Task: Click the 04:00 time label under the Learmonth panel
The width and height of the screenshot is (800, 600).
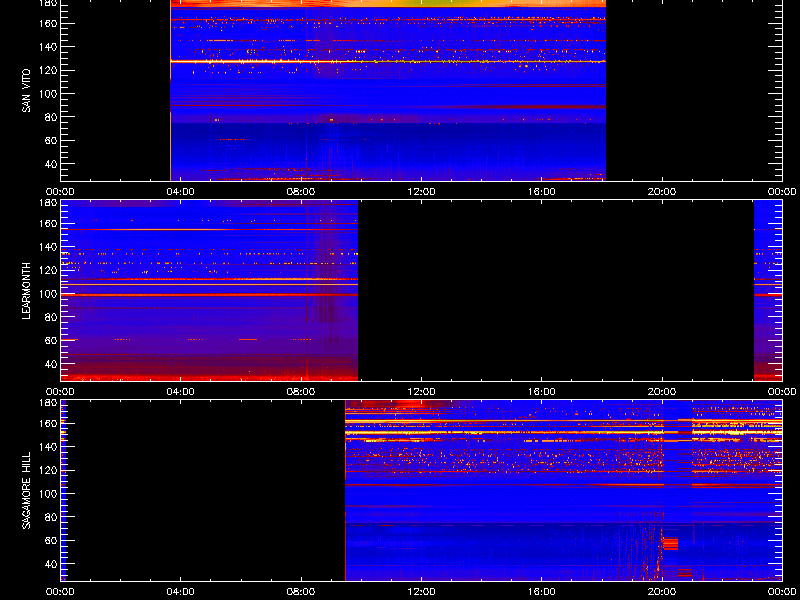Action: [181, 392]
